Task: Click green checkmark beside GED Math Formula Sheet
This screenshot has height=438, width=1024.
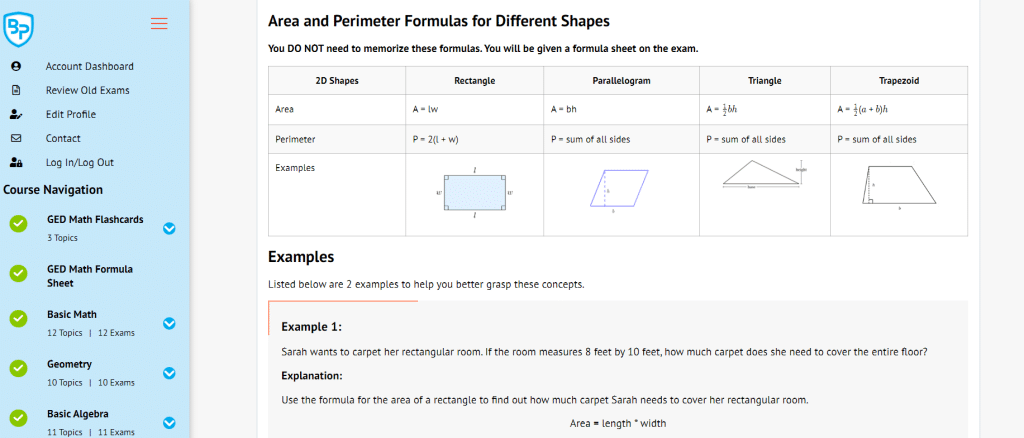Action: click(x=18, y=273)
